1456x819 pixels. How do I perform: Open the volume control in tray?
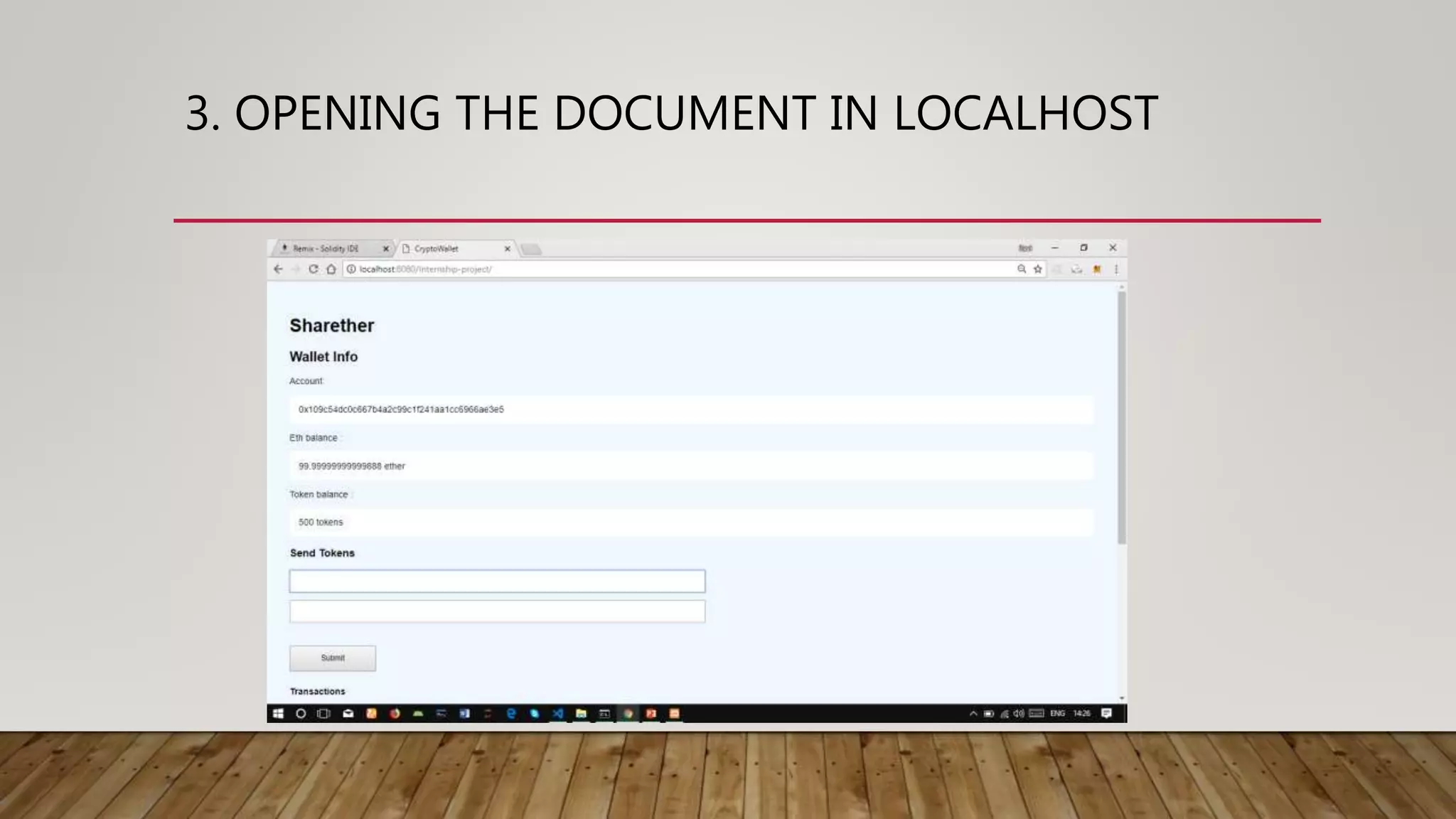1019,714
